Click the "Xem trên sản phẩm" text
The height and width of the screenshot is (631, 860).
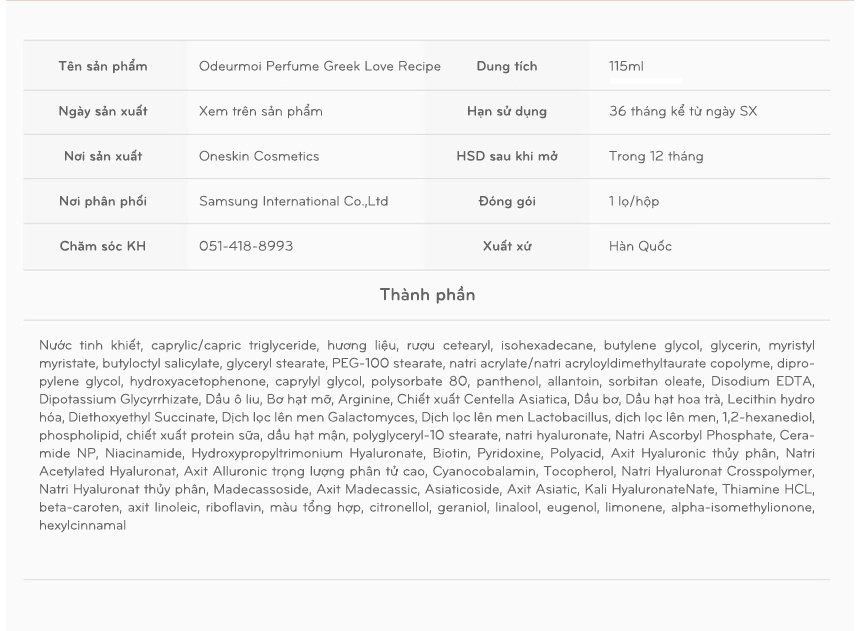260,111
